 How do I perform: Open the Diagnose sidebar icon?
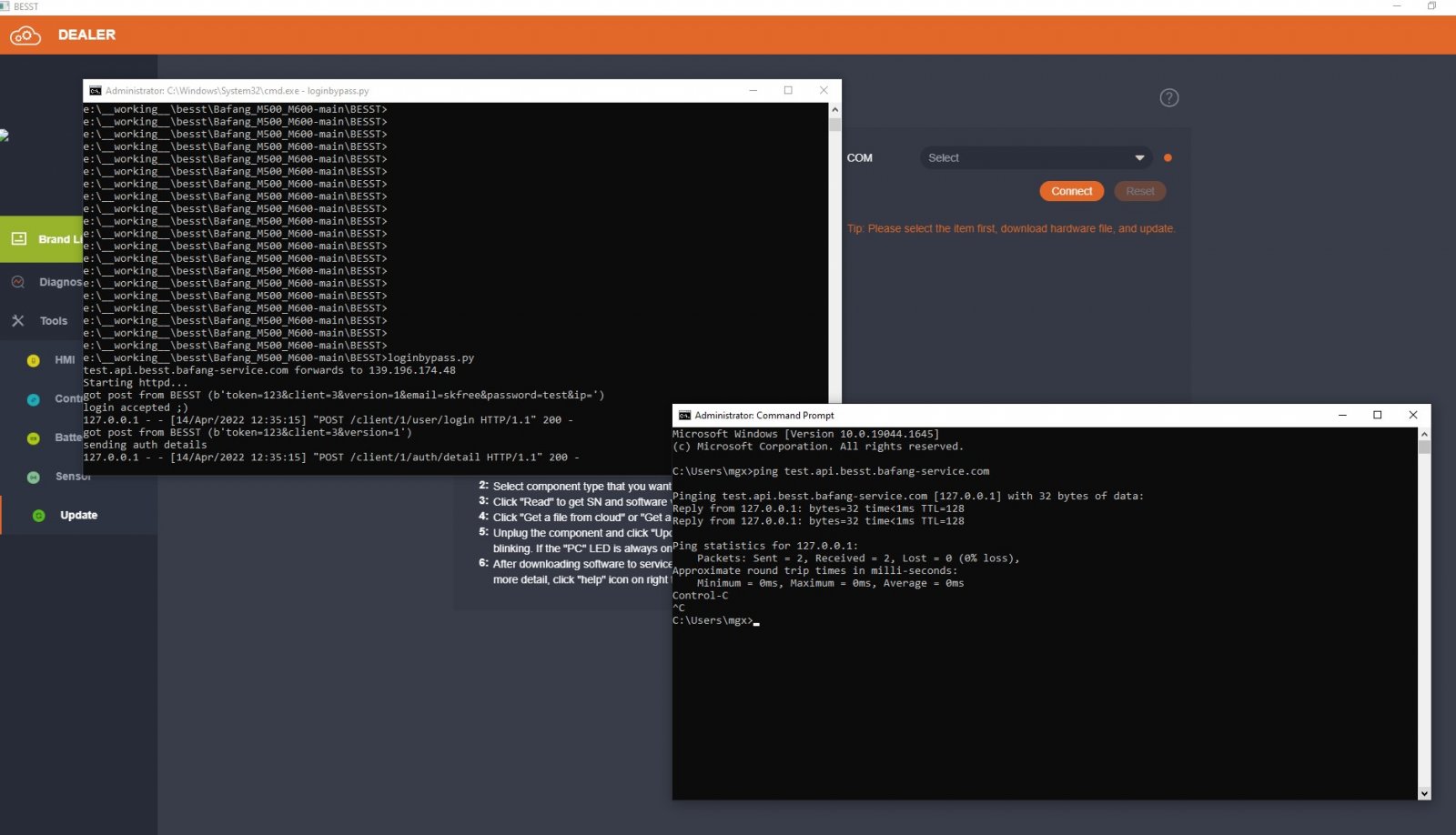[18, 282]
